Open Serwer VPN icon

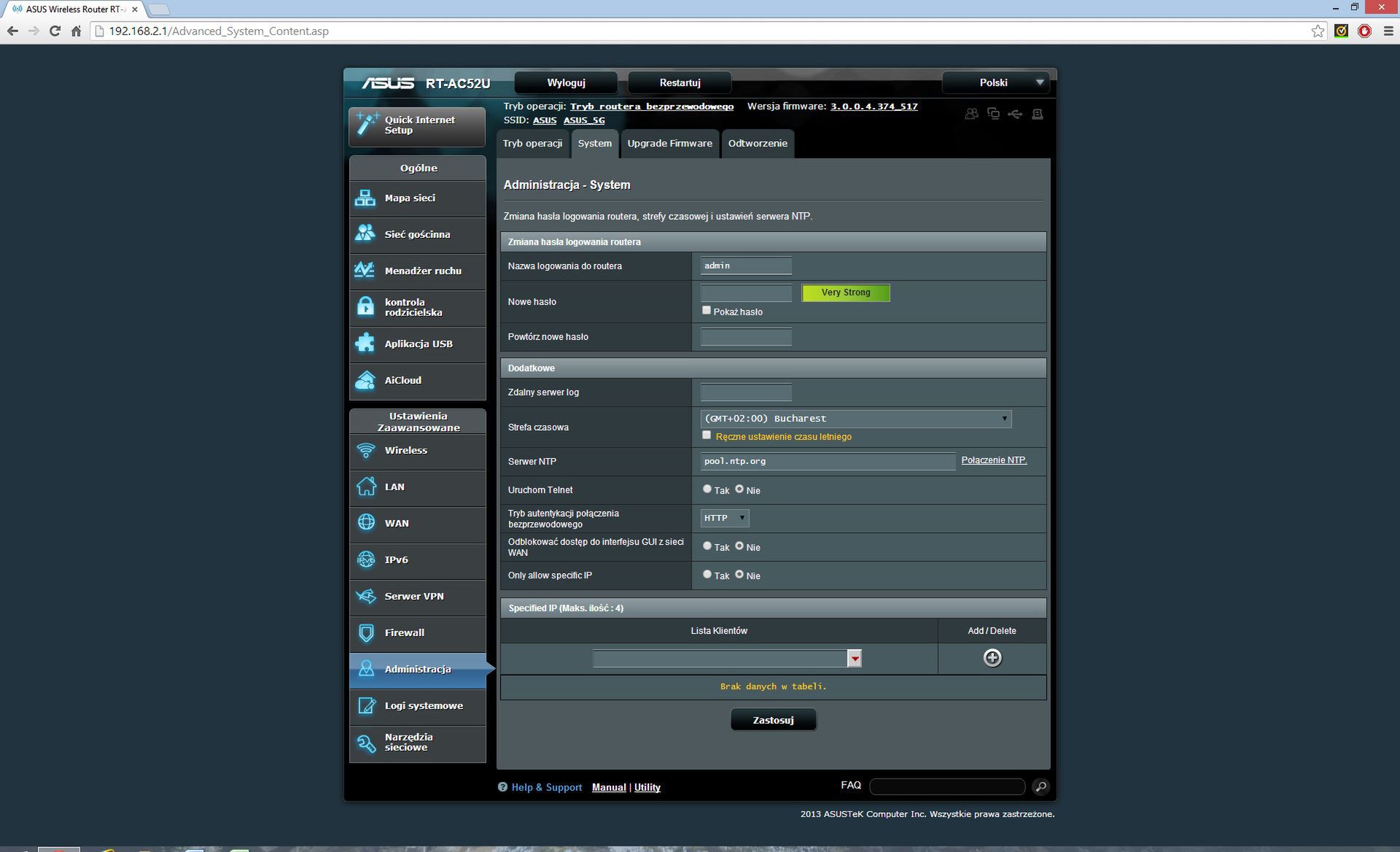[x=366, y=596]
